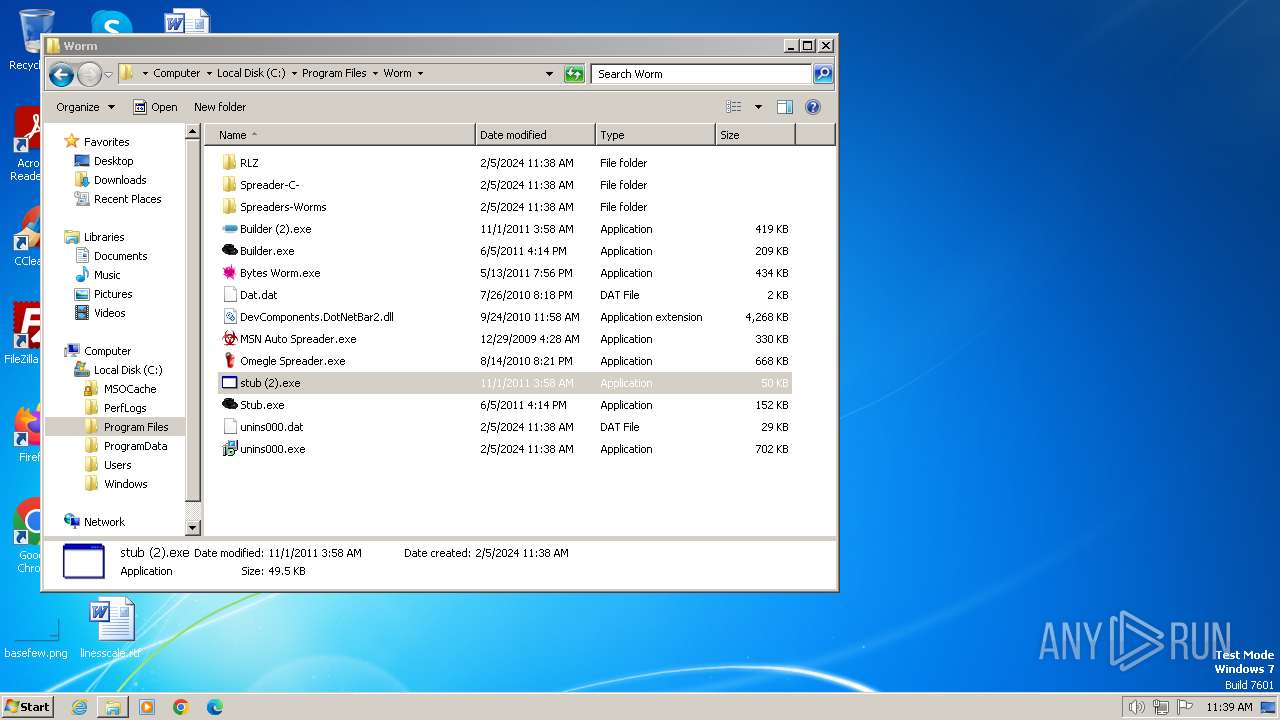The width and height of the screenshot is (1280, 720).
Task: Select the unins000.dat file name
Action: (271, 427)
